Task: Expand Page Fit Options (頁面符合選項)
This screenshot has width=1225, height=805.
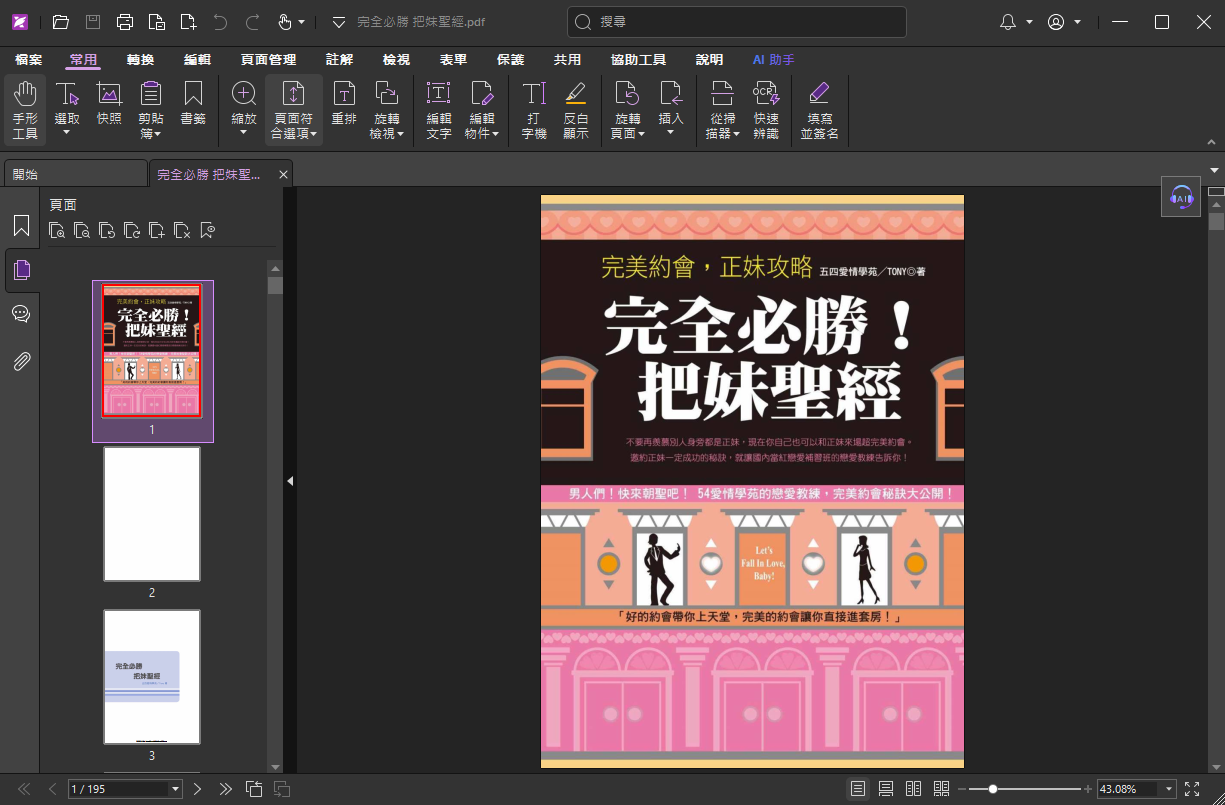Action: pos(294,133)
